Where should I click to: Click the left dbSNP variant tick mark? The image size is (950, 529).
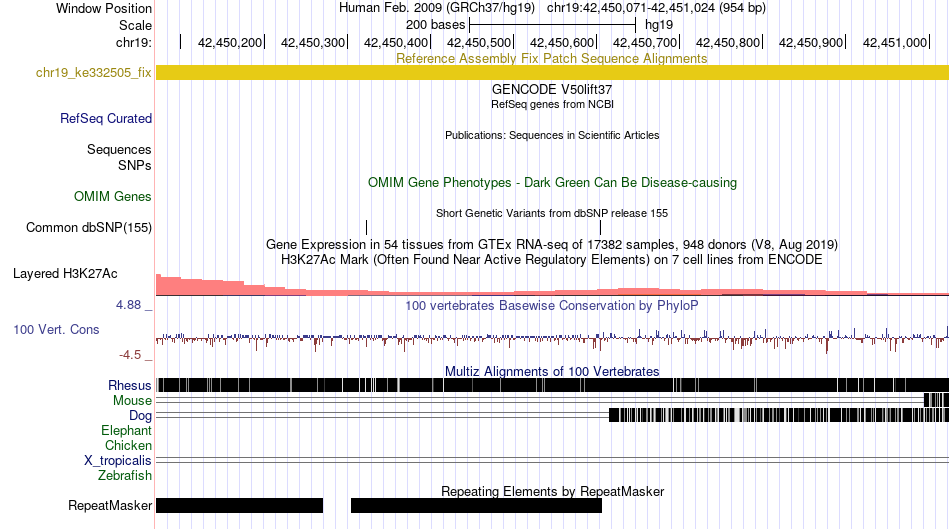[x=367, y=227]
